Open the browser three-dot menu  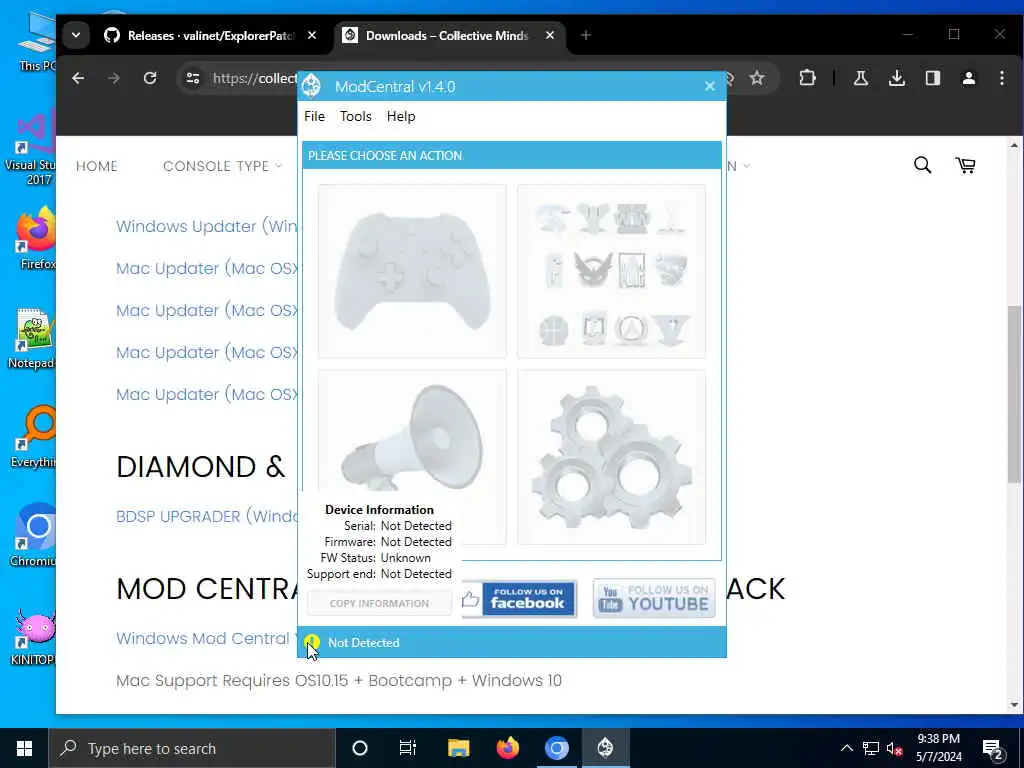pos(1002,78)
